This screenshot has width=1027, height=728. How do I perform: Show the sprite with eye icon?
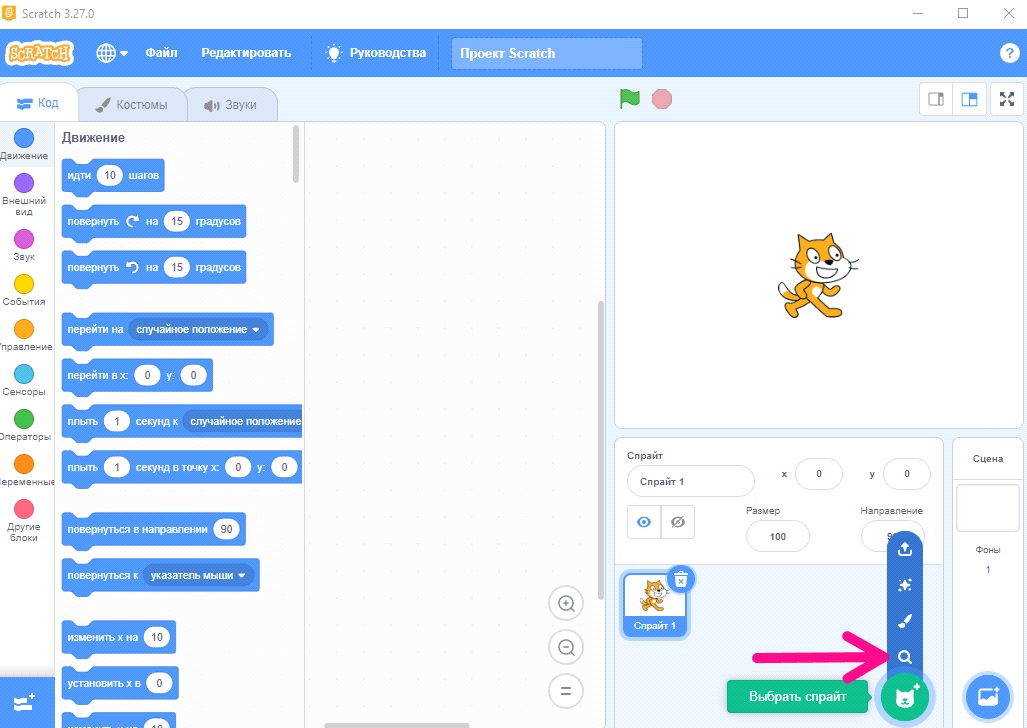(644, 522)
